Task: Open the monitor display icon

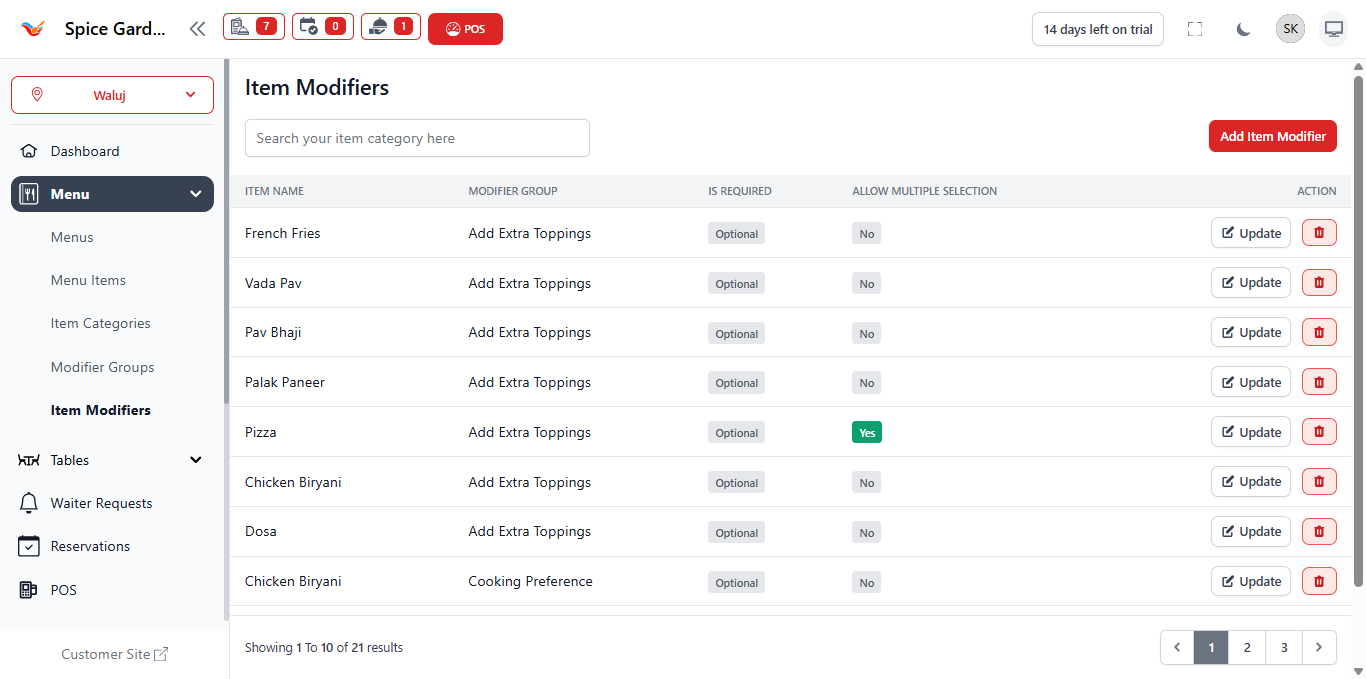Action: point(1333,29)
